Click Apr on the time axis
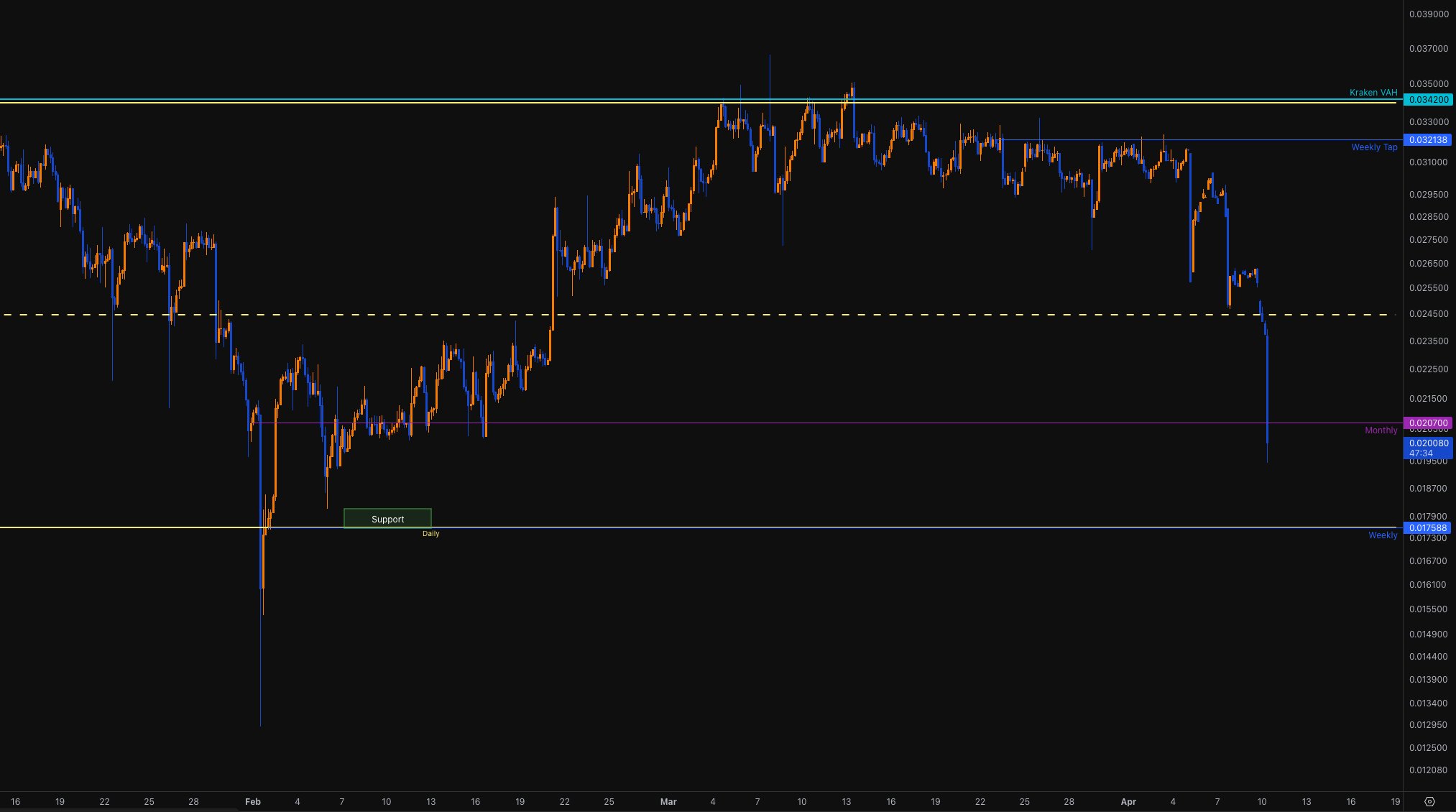 (1128, 801)
